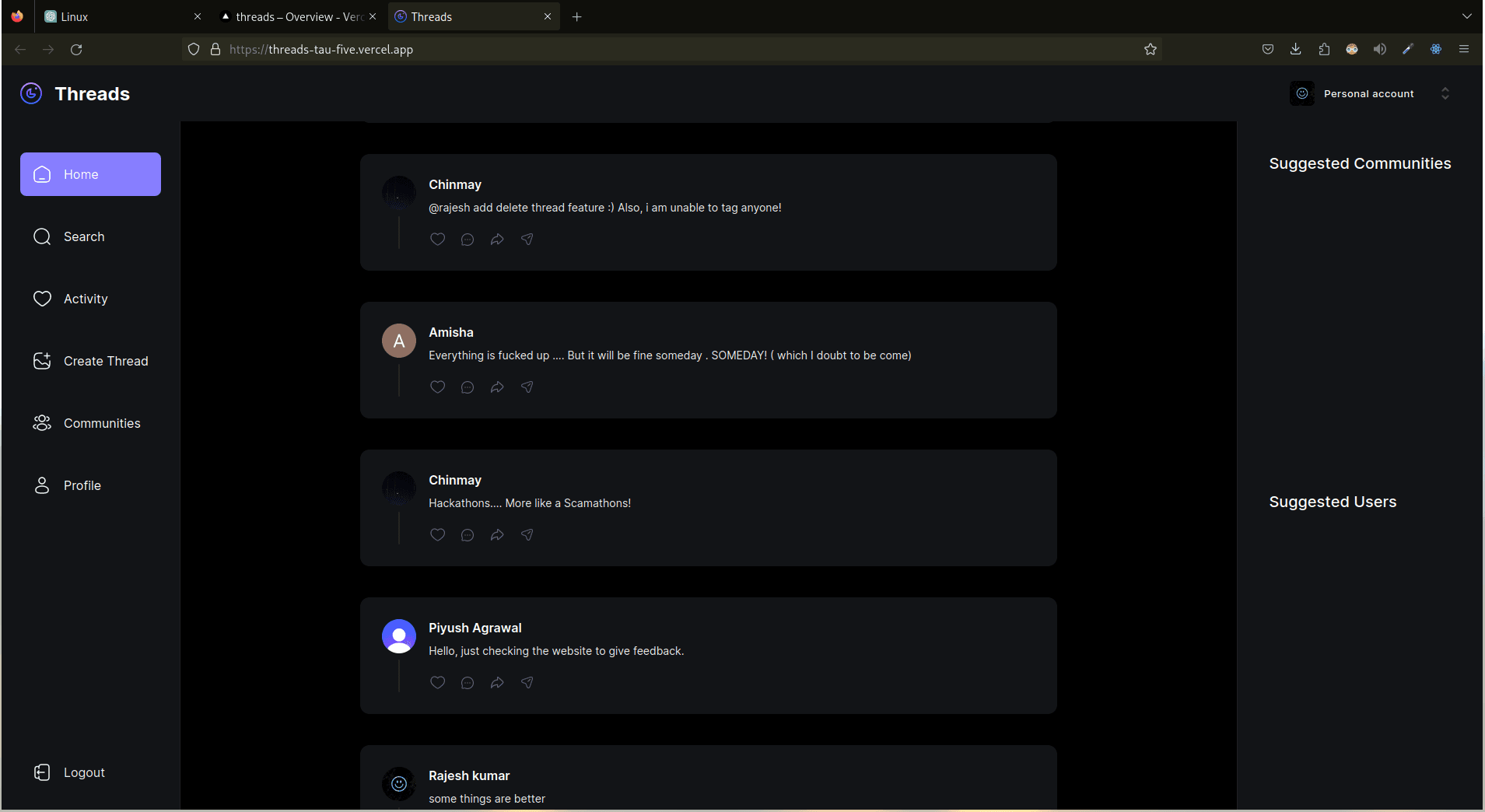Click Amisha's avatar thumbnail
The width and height of the screenshot is (1485, 812).
point(399,341)
